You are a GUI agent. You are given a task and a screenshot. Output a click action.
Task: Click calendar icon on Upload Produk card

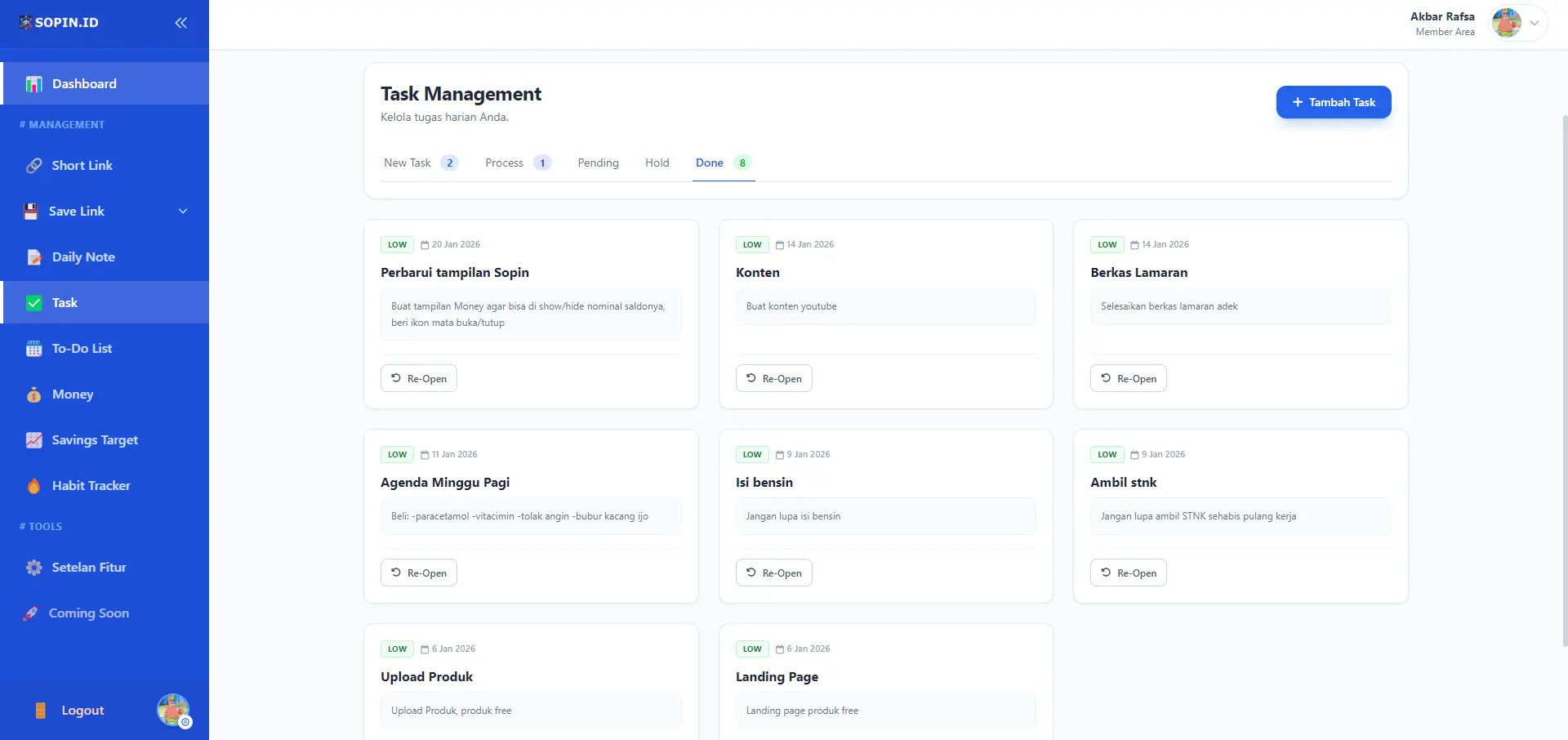tap(425, 649)
